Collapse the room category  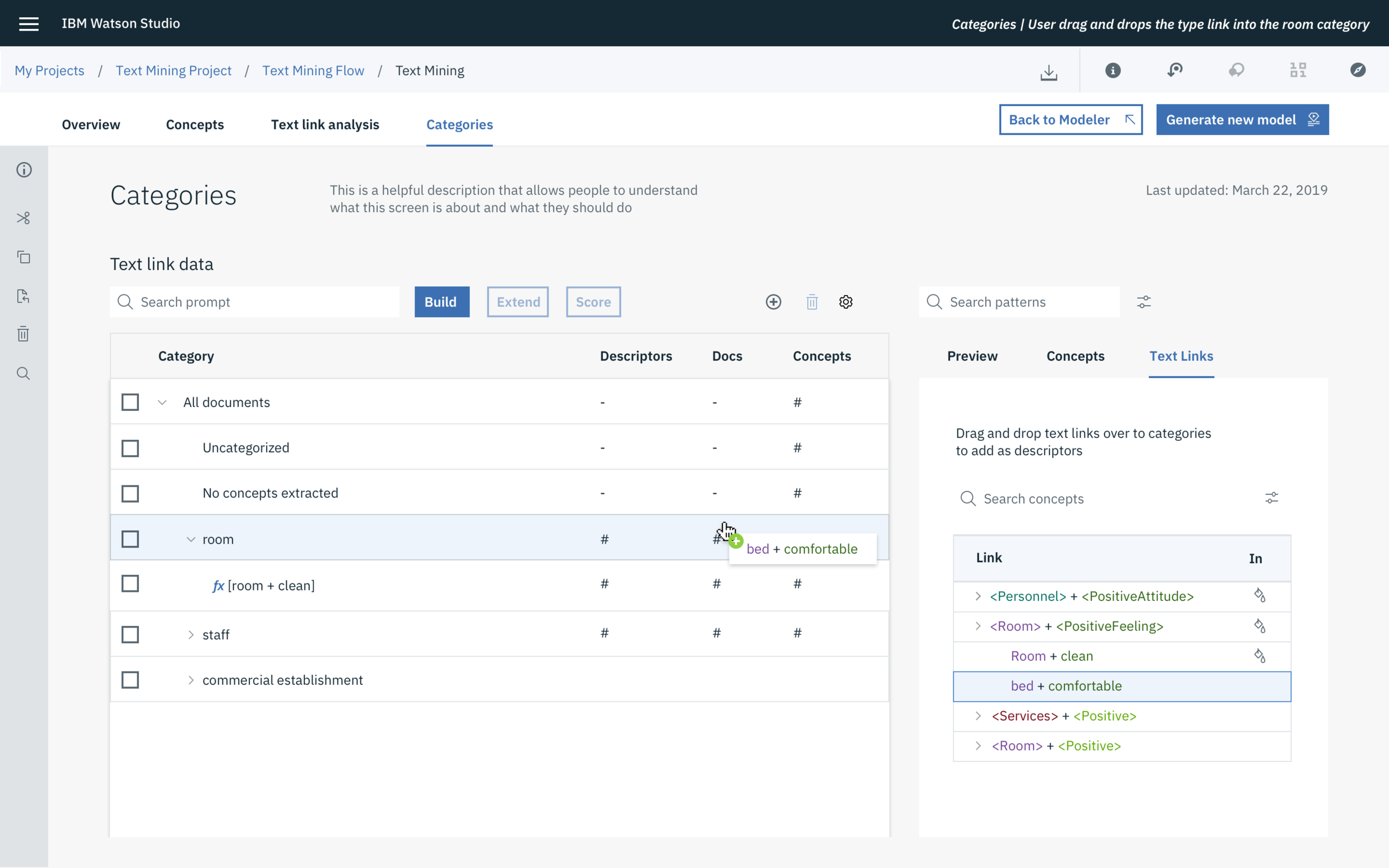pos(191,539)
